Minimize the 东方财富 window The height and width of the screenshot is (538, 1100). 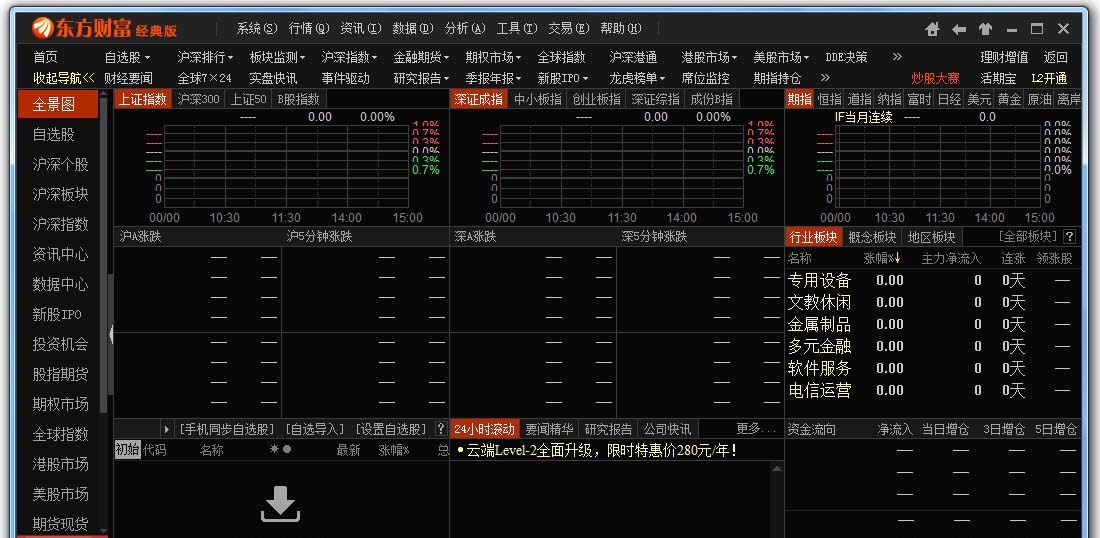pos(1012,29)
